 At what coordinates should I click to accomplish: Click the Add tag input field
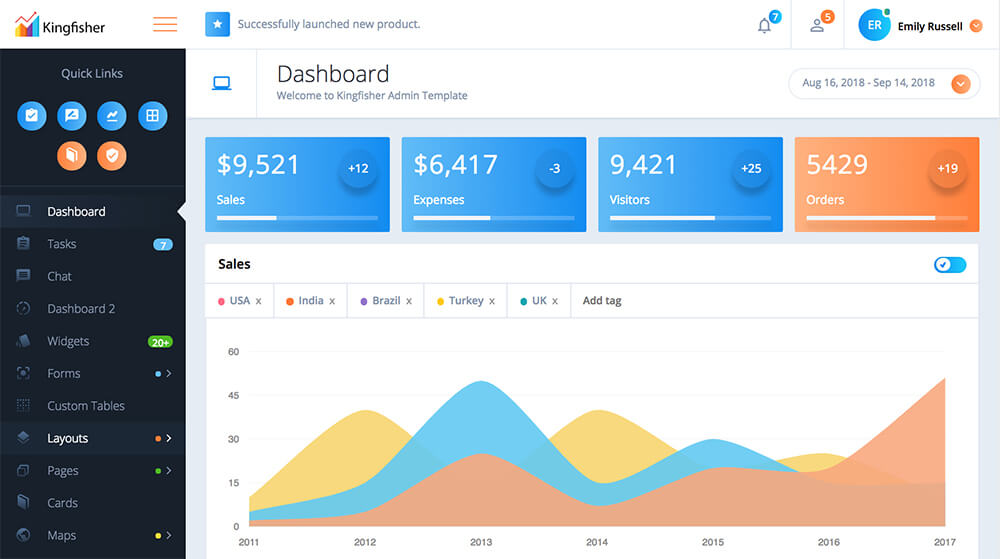click(602, 301)
